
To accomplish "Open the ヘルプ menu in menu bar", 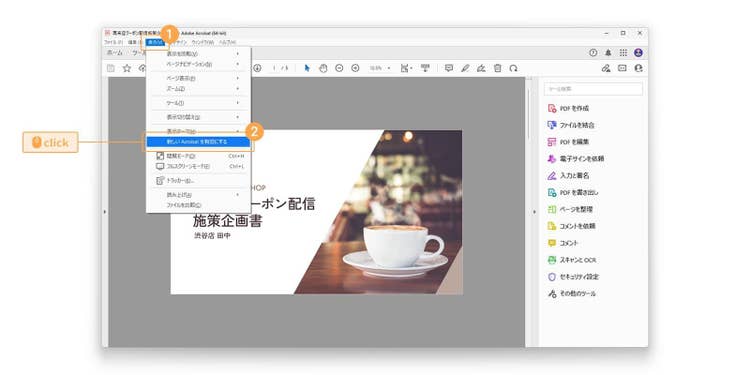I will (227, 43).
